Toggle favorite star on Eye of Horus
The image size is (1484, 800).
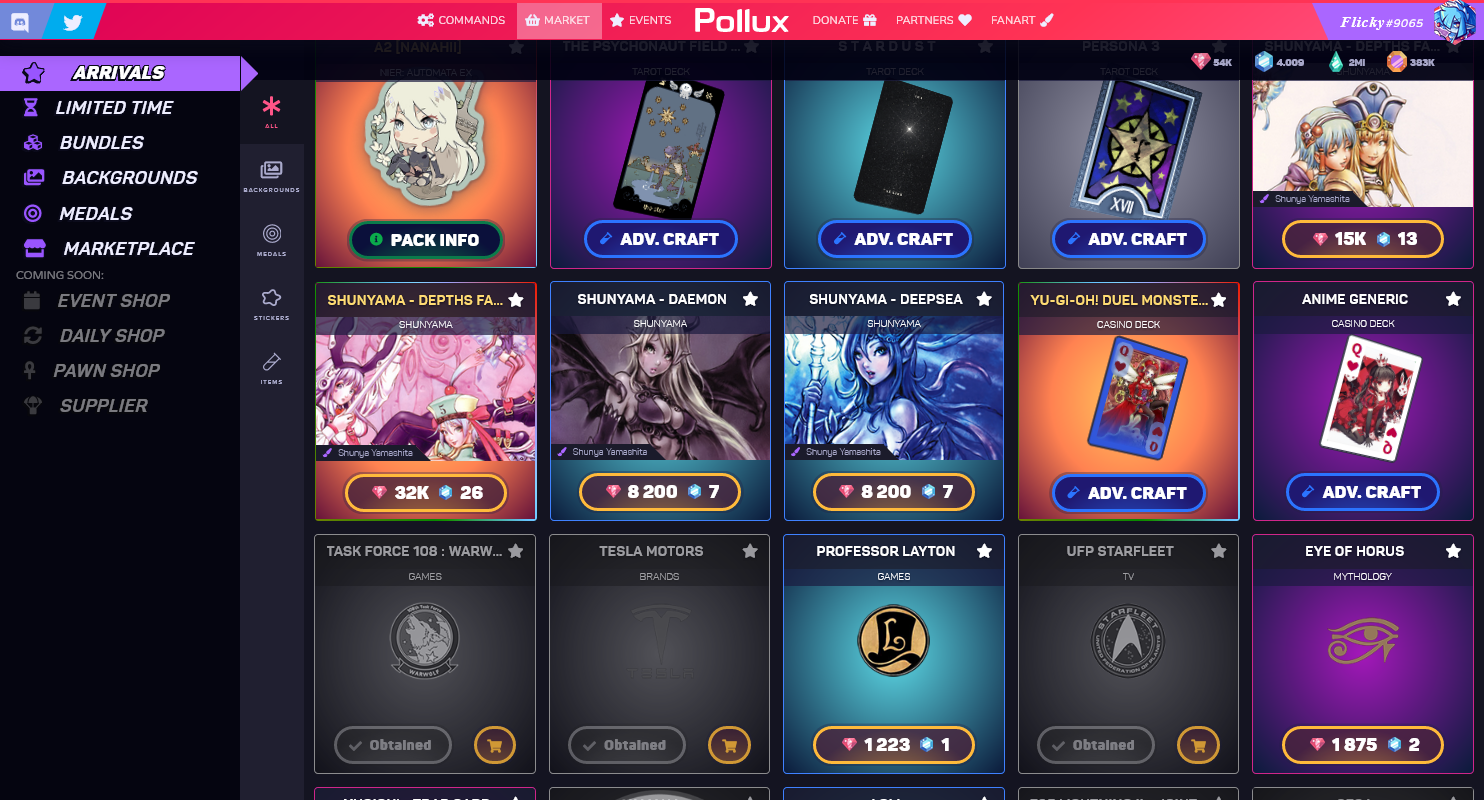click(x=1453, y=551)
